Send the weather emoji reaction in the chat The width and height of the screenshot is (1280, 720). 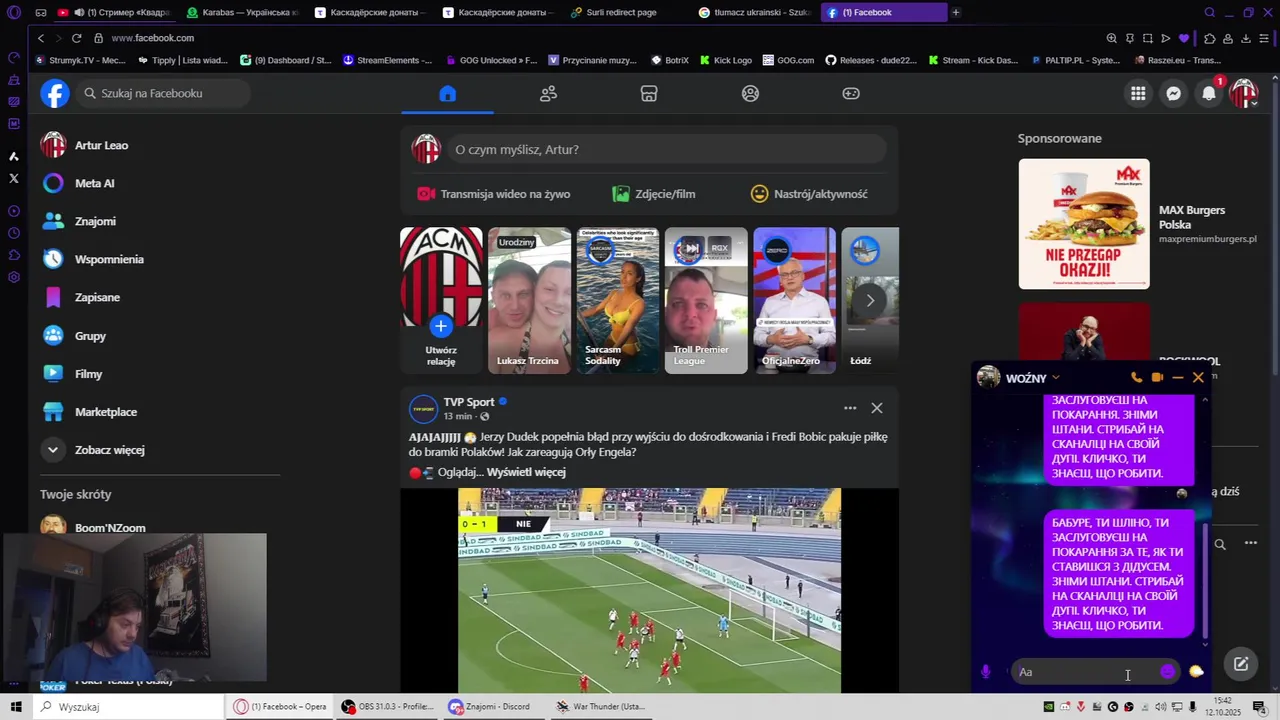(1196, 672)
